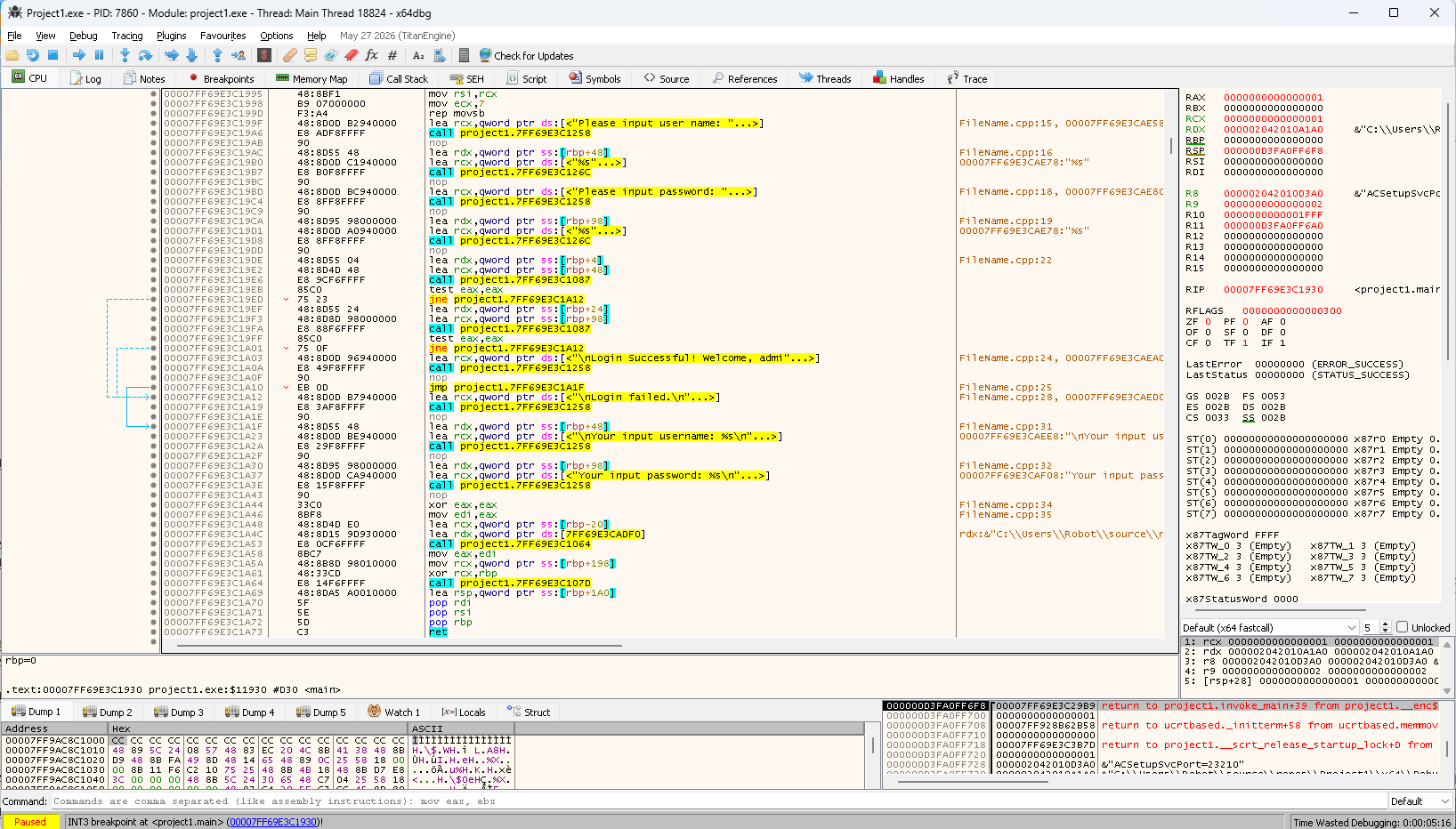Viewport: 1456px width, 829px height.
Task: Open the functions fx icon
Action: coord(371,55)
